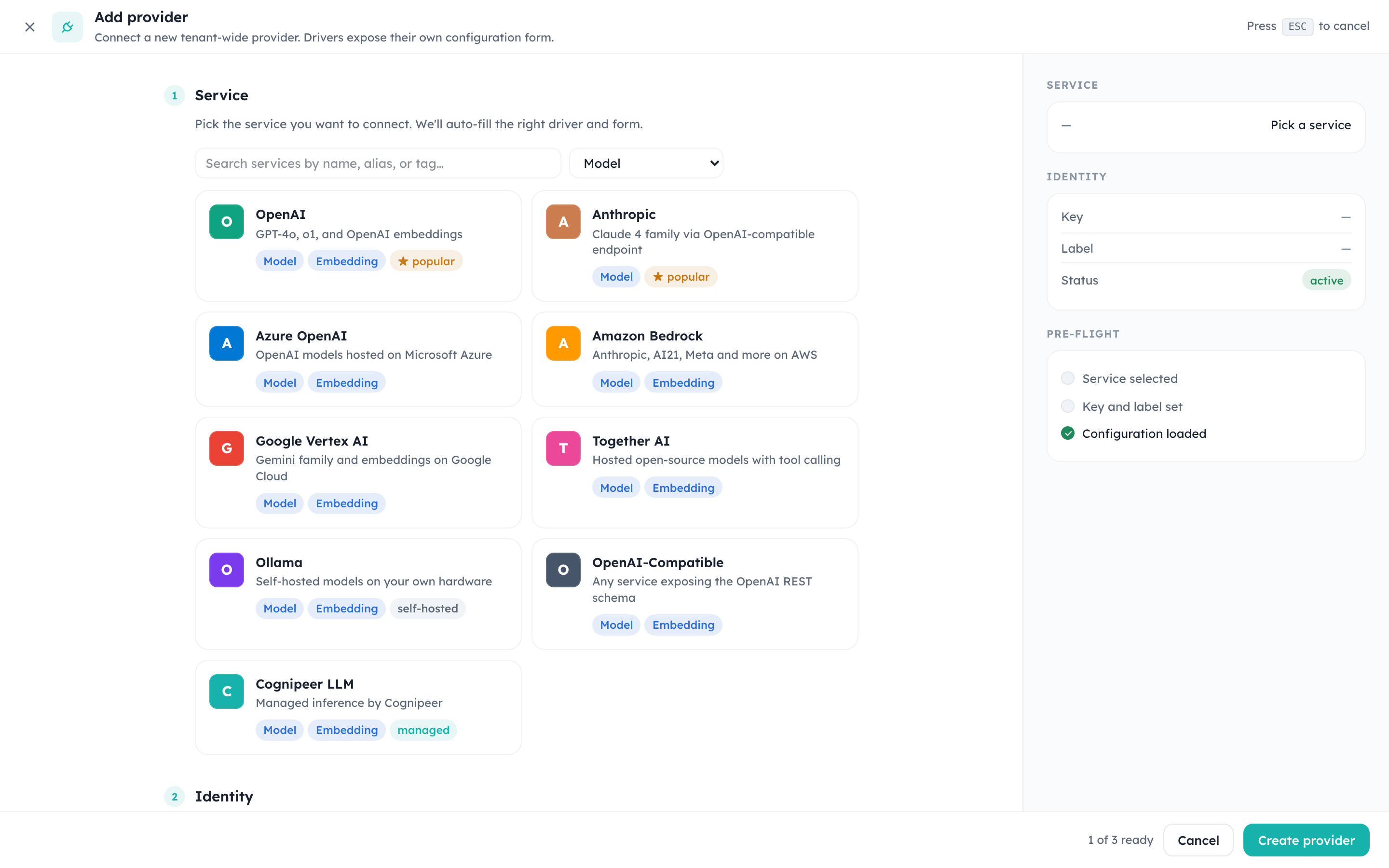Click the plug icon beside Add provider
This screenshot has height=868, width=1389.
(67, 27)
